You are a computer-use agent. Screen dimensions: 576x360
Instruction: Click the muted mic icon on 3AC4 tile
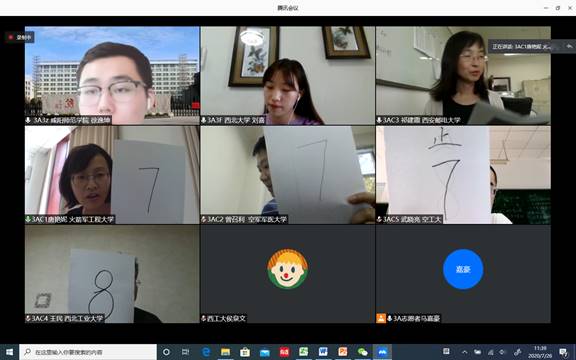click(28, 318)
